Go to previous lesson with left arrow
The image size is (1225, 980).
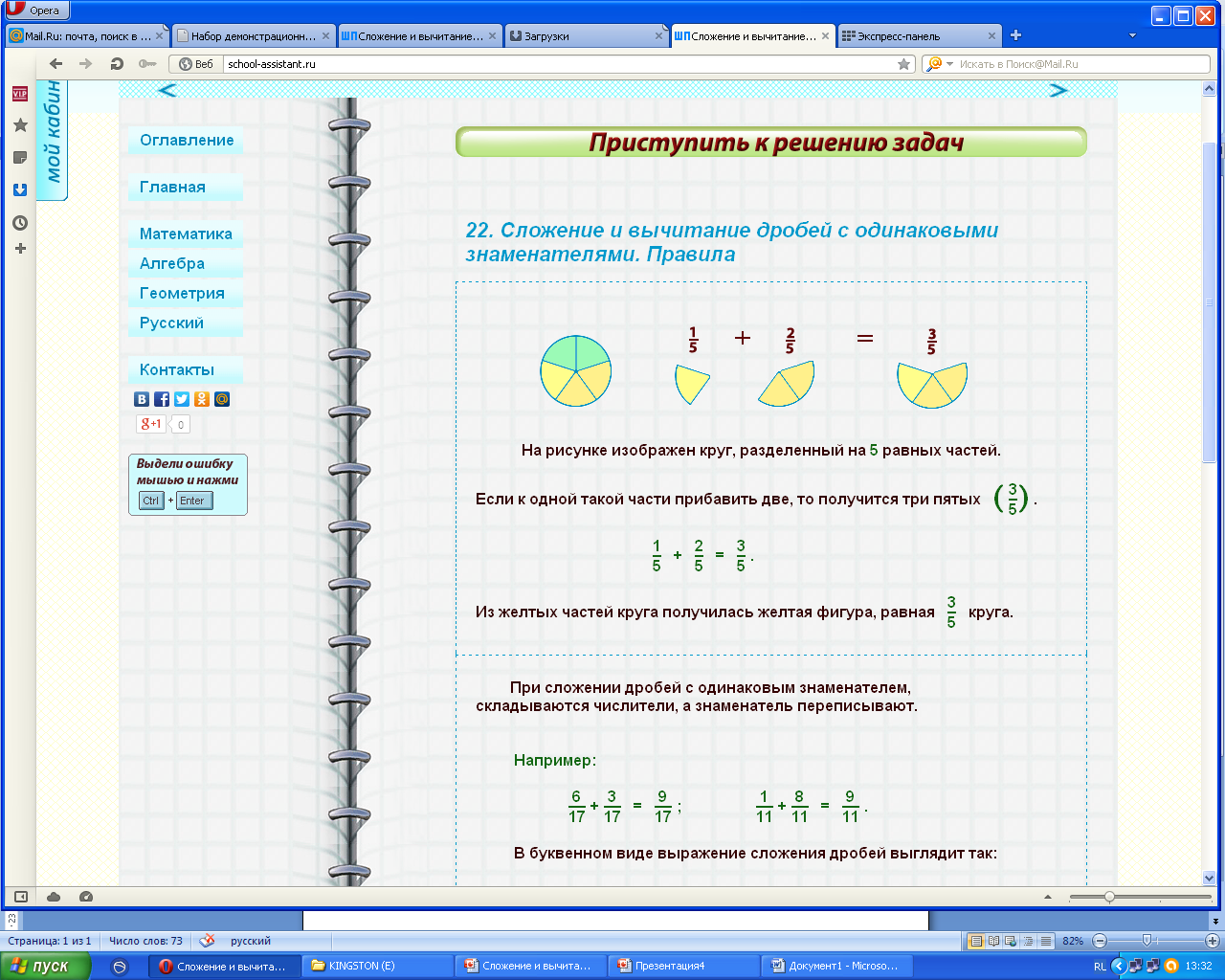[x=167, y=90]
